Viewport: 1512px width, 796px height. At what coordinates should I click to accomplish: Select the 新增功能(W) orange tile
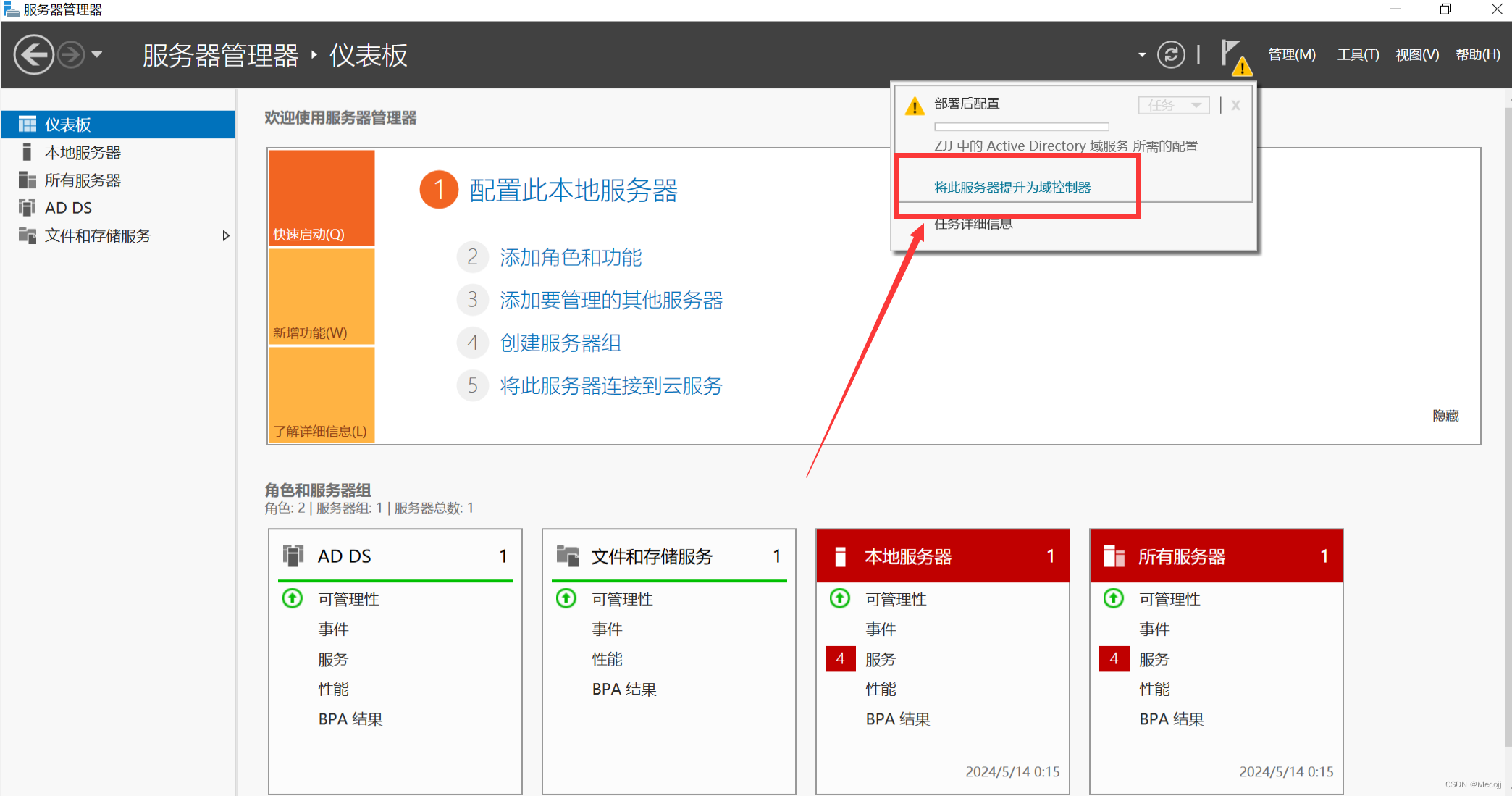(x=322, y=297)
